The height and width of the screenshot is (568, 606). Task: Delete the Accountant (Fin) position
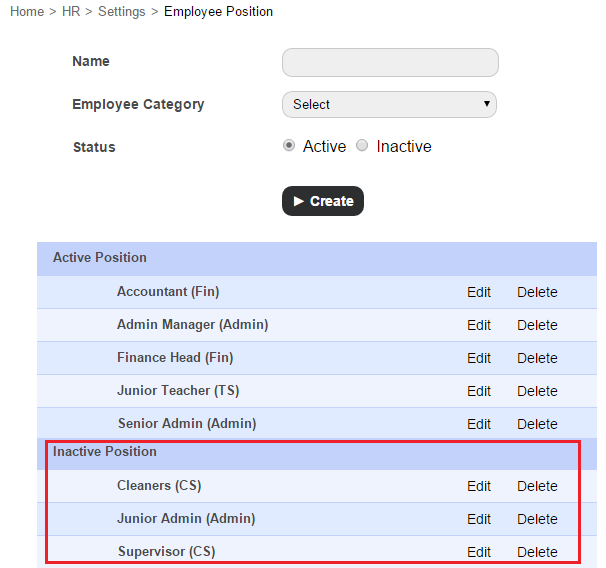click(537, 292)
